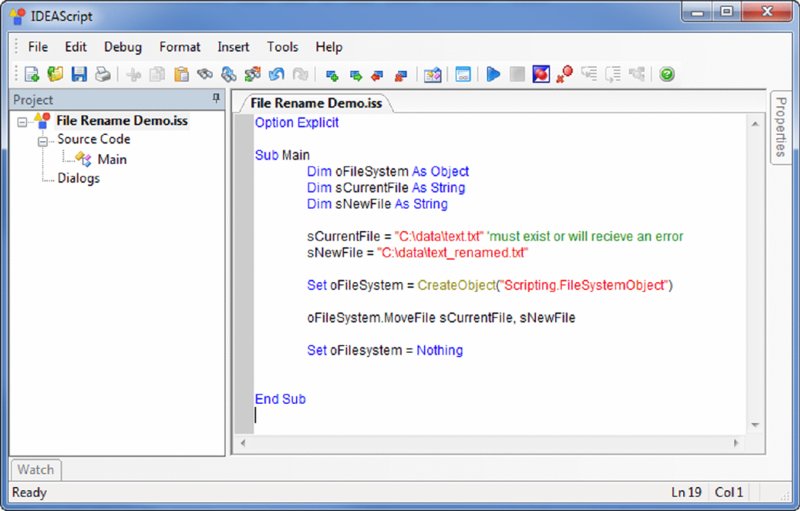Click the 'Dim oFileSystem As Object' line

coord(388,171)
